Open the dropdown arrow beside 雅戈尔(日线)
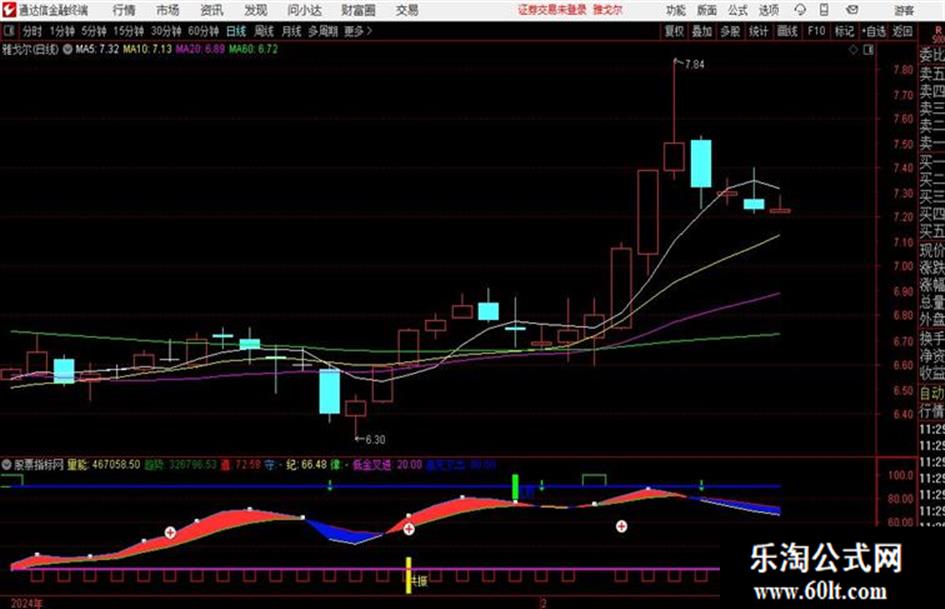The height and width of the screenshot is (609, 945). pyautogui.click(x=68, y=49)
